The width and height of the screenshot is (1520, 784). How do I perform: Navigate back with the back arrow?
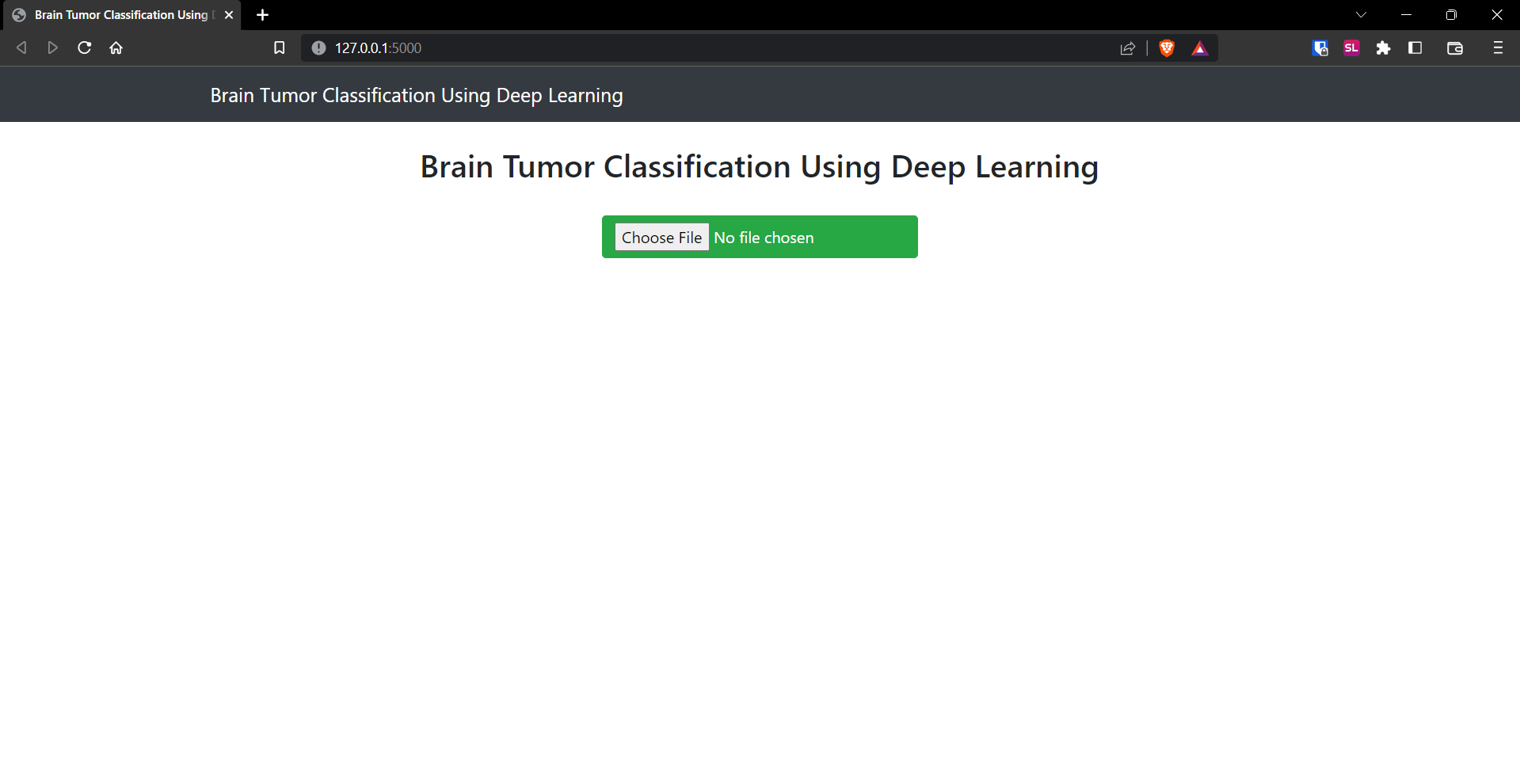tap(21, 48)
